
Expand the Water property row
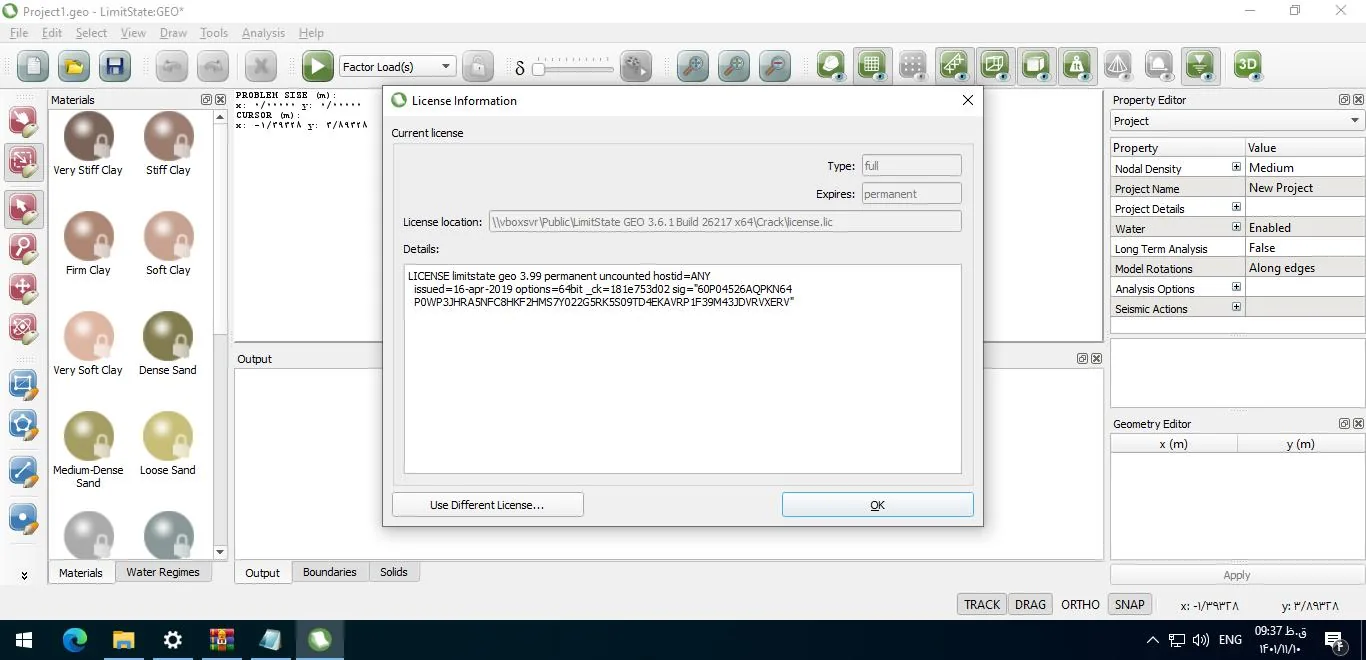(1236, 227)
